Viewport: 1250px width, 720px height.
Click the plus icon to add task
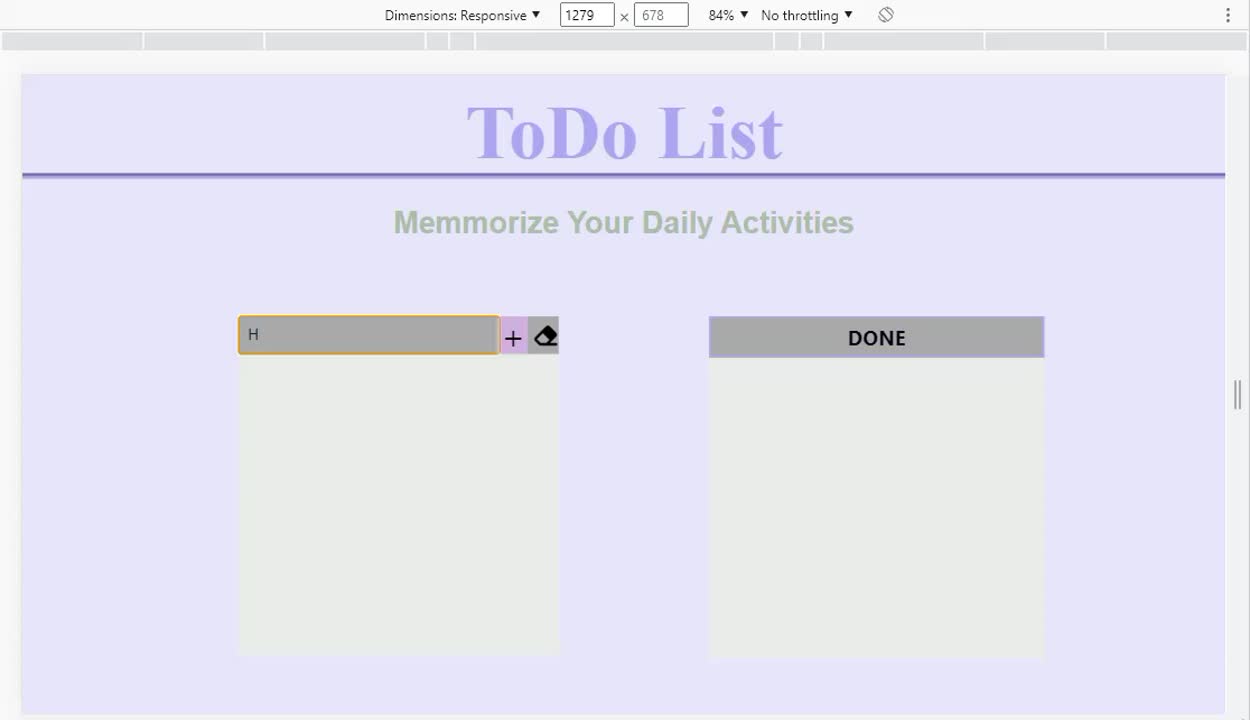(x=513, y=337)
